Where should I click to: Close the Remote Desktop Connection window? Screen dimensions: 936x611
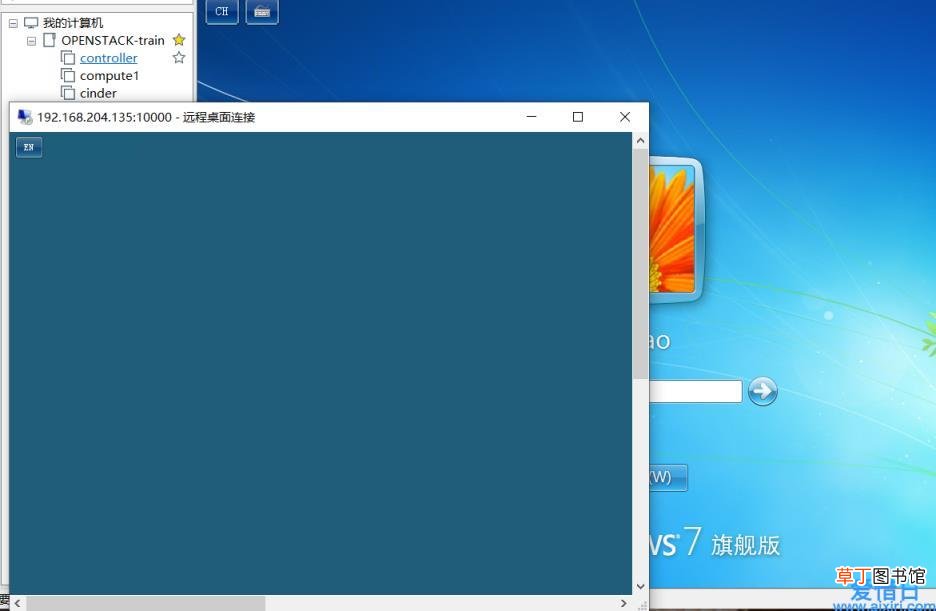click(625, 117)
